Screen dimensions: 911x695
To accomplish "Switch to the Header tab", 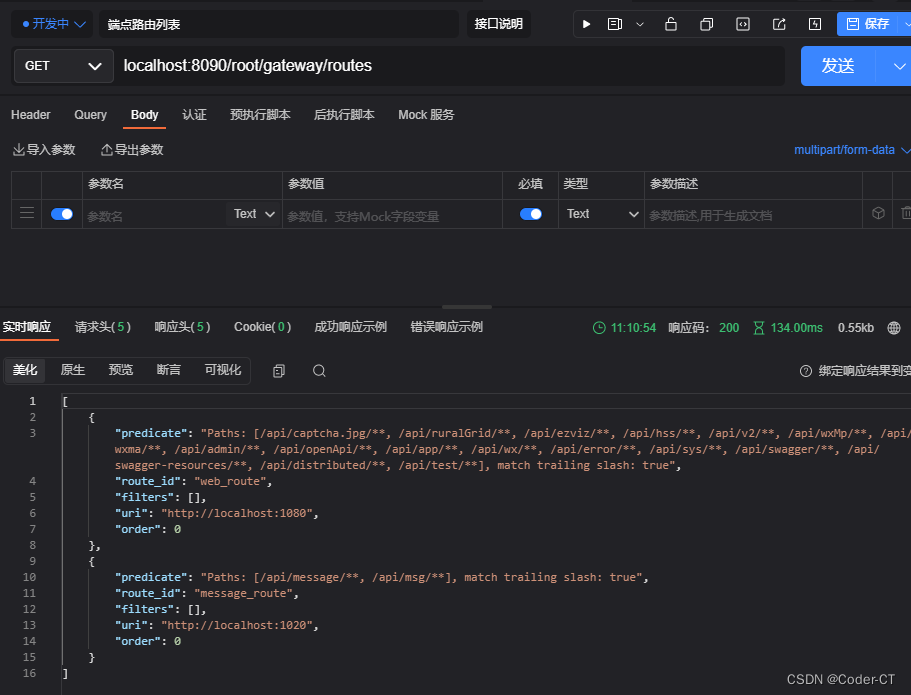I will click(x=31, y=114).
